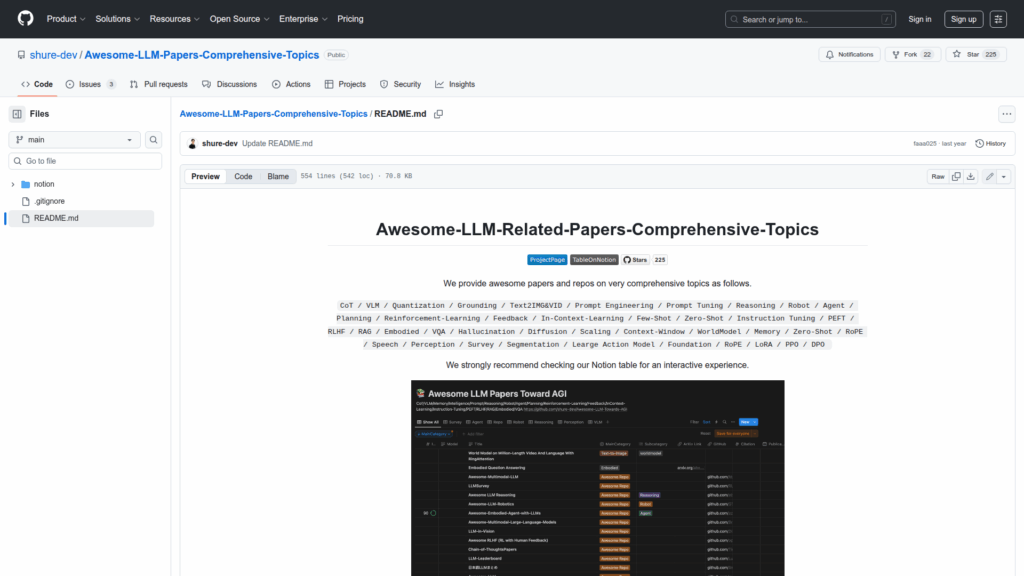Click the pencil edit file icon
The image size is (1024, 576).
tap(990, 177)
